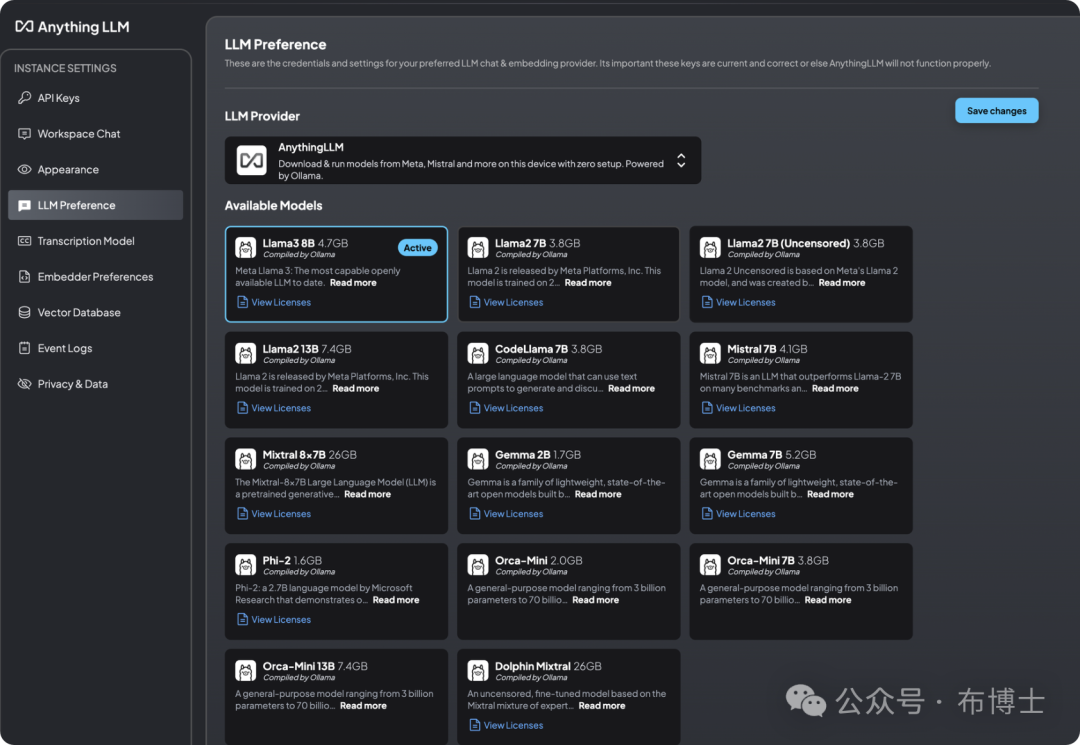Click the Vector Database cylinder icon
This screenshot has height=745, width=1080.
[x=24, y=313]
